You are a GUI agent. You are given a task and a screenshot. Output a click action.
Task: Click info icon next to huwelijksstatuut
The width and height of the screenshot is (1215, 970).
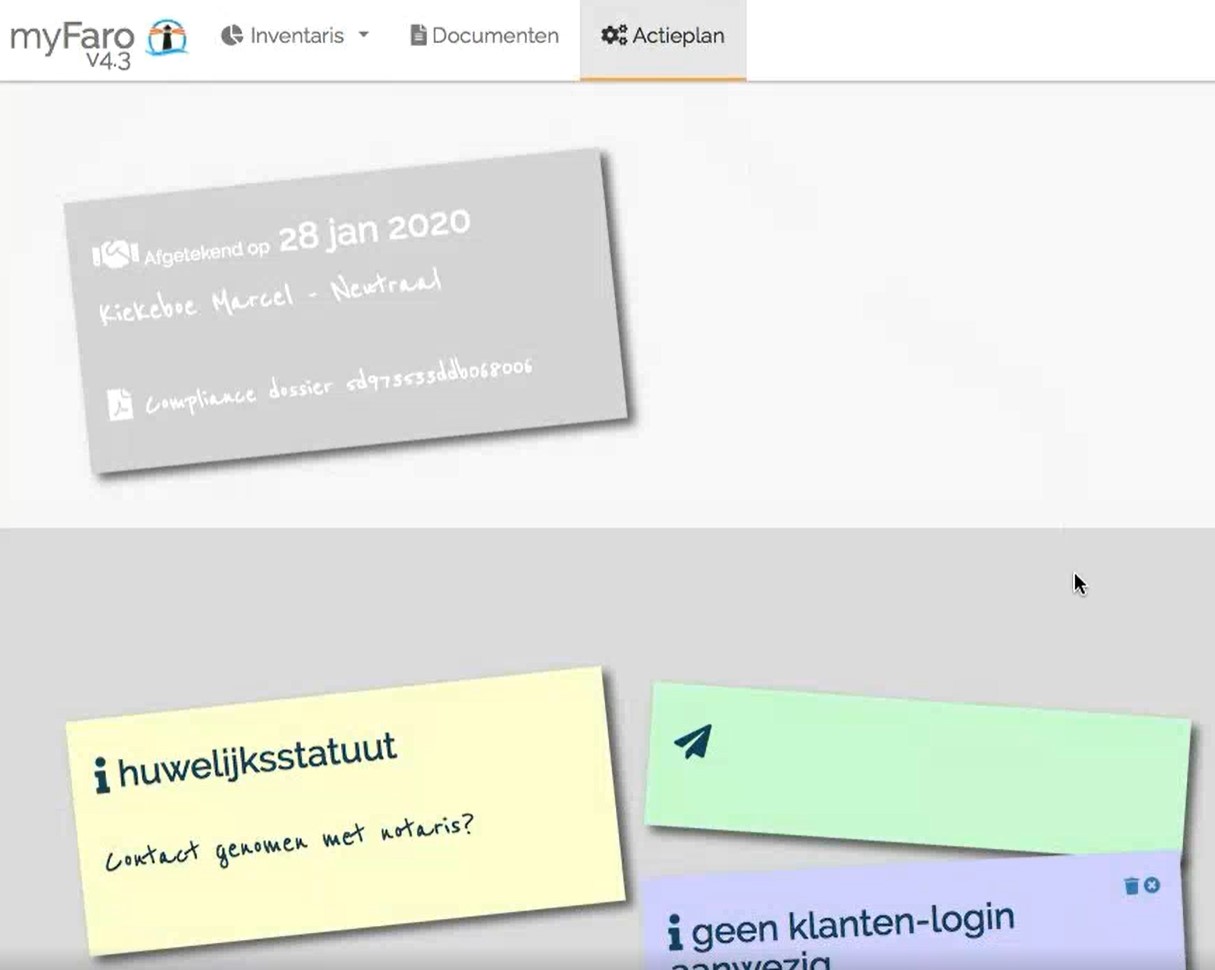tap(102, 775)
